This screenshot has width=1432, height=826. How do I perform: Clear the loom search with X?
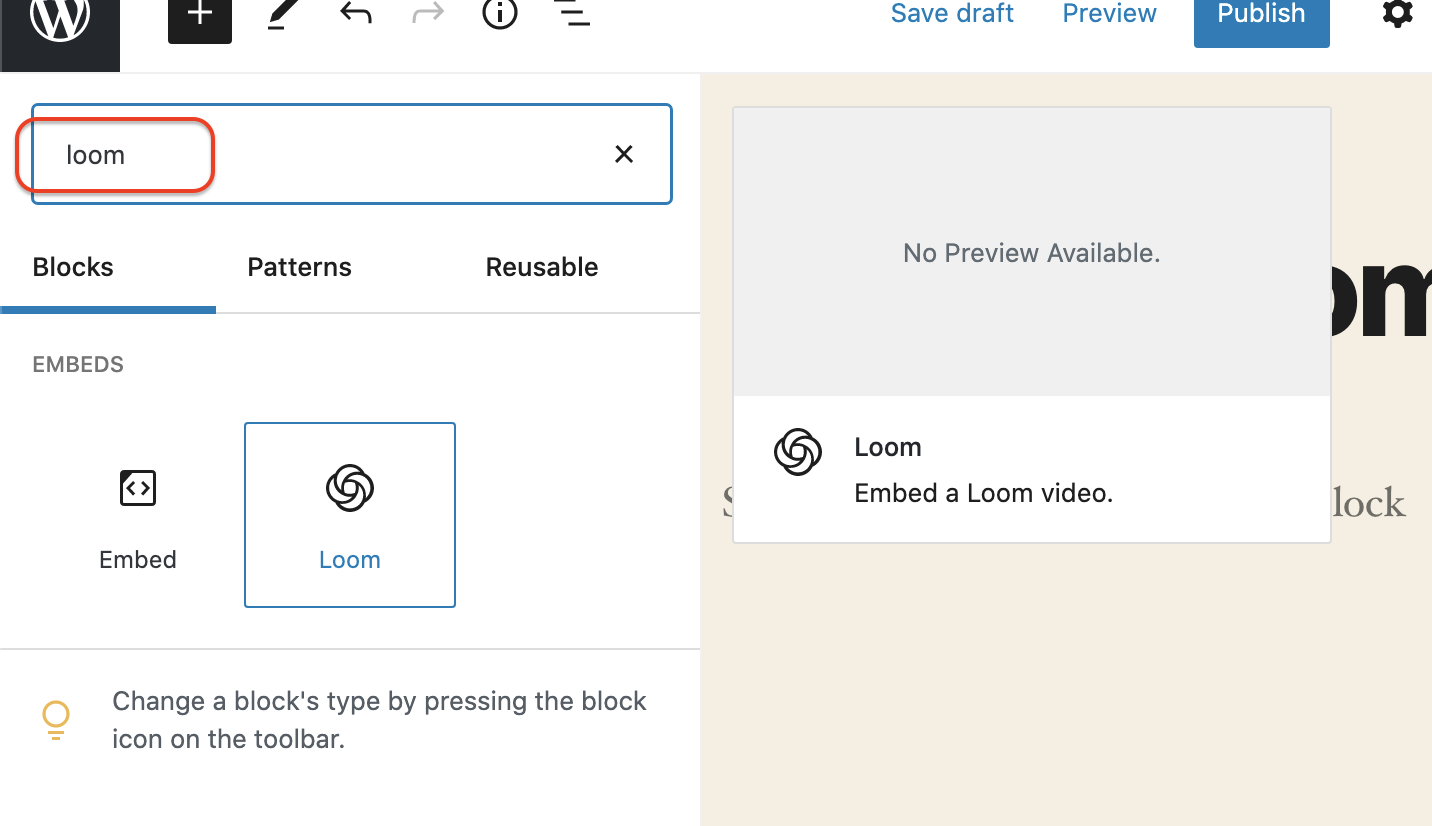(x=624, y=154)
